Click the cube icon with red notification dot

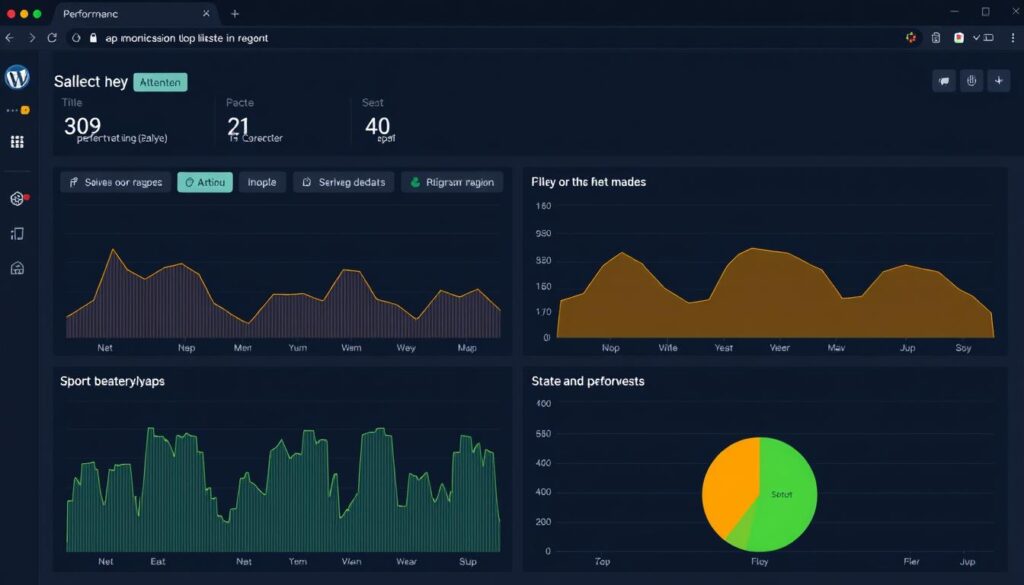coord(17,199)
